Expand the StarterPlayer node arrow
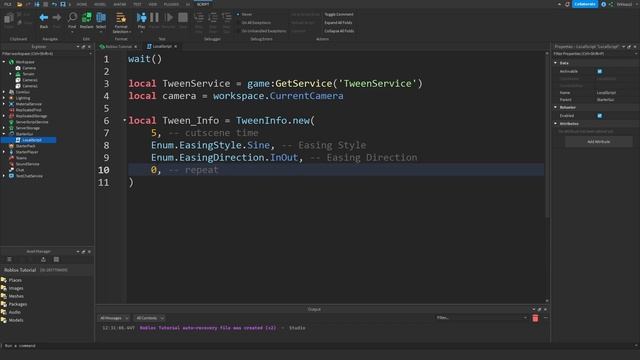Screen dimensions: 640x360 pyautogui.click(x=4, y=152)
